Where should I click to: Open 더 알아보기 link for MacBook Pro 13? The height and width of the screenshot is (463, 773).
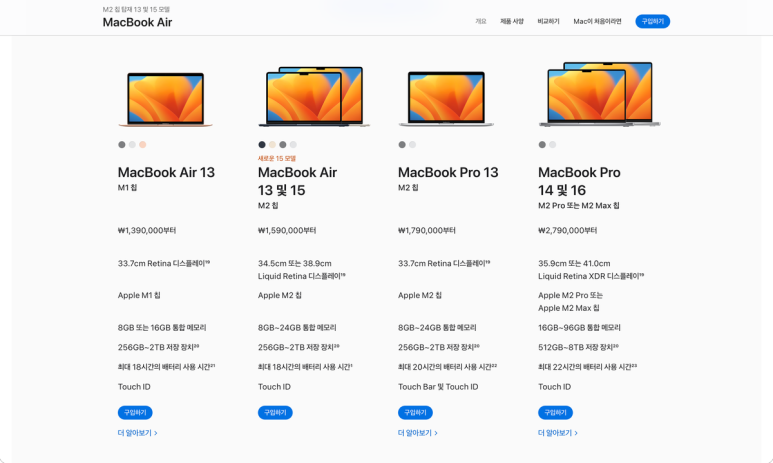[x=418, y=433]
